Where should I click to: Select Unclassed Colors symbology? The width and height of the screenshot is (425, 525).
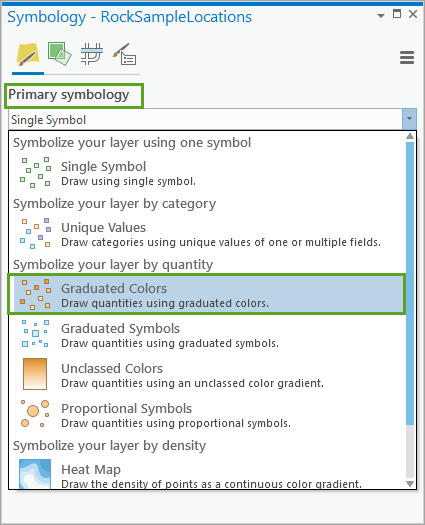pos(207,375)
